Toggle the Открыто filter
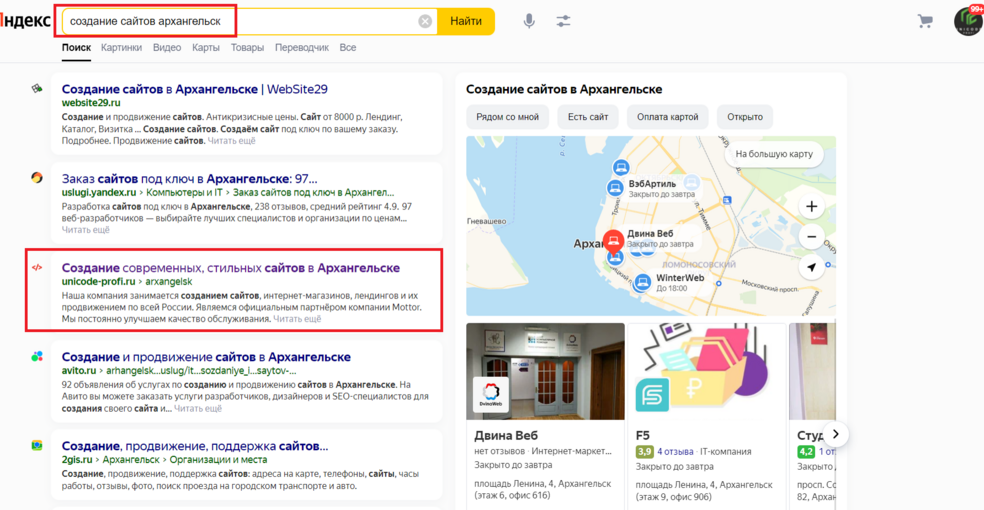This screenshot has height=510, width=984. (x=745, y=117)
